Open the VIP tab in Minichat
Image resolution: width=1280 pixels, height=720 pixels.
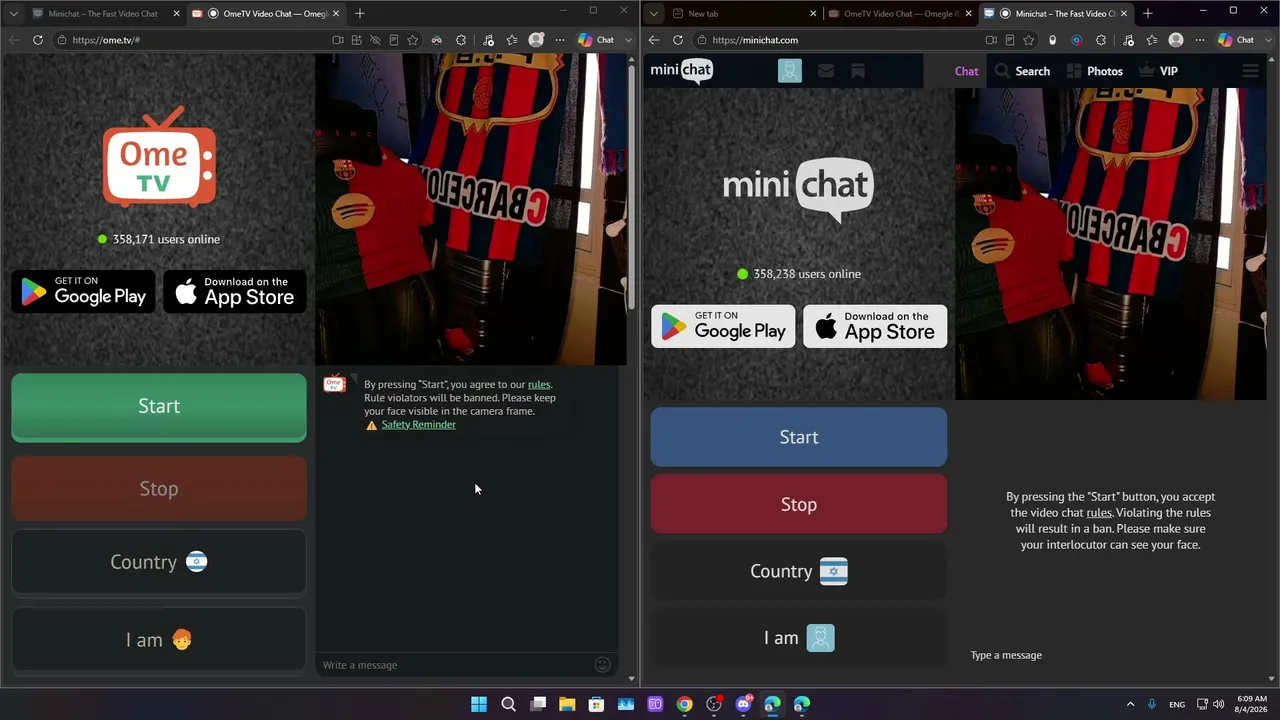point(1158,71)
